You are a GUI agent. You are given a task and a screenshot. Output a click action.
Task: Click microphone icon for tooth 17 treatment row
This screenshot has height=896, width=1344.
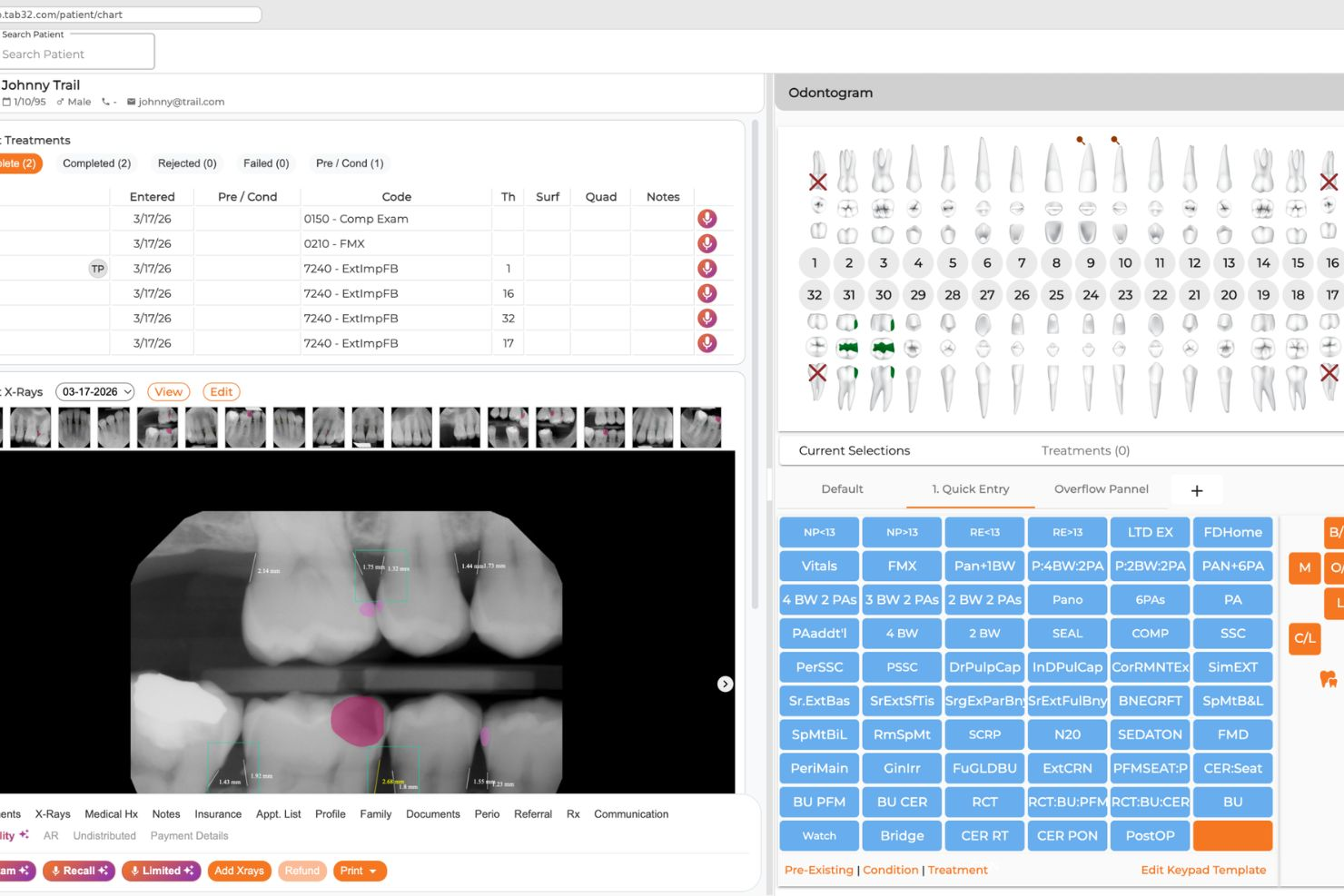click(707, 343)
